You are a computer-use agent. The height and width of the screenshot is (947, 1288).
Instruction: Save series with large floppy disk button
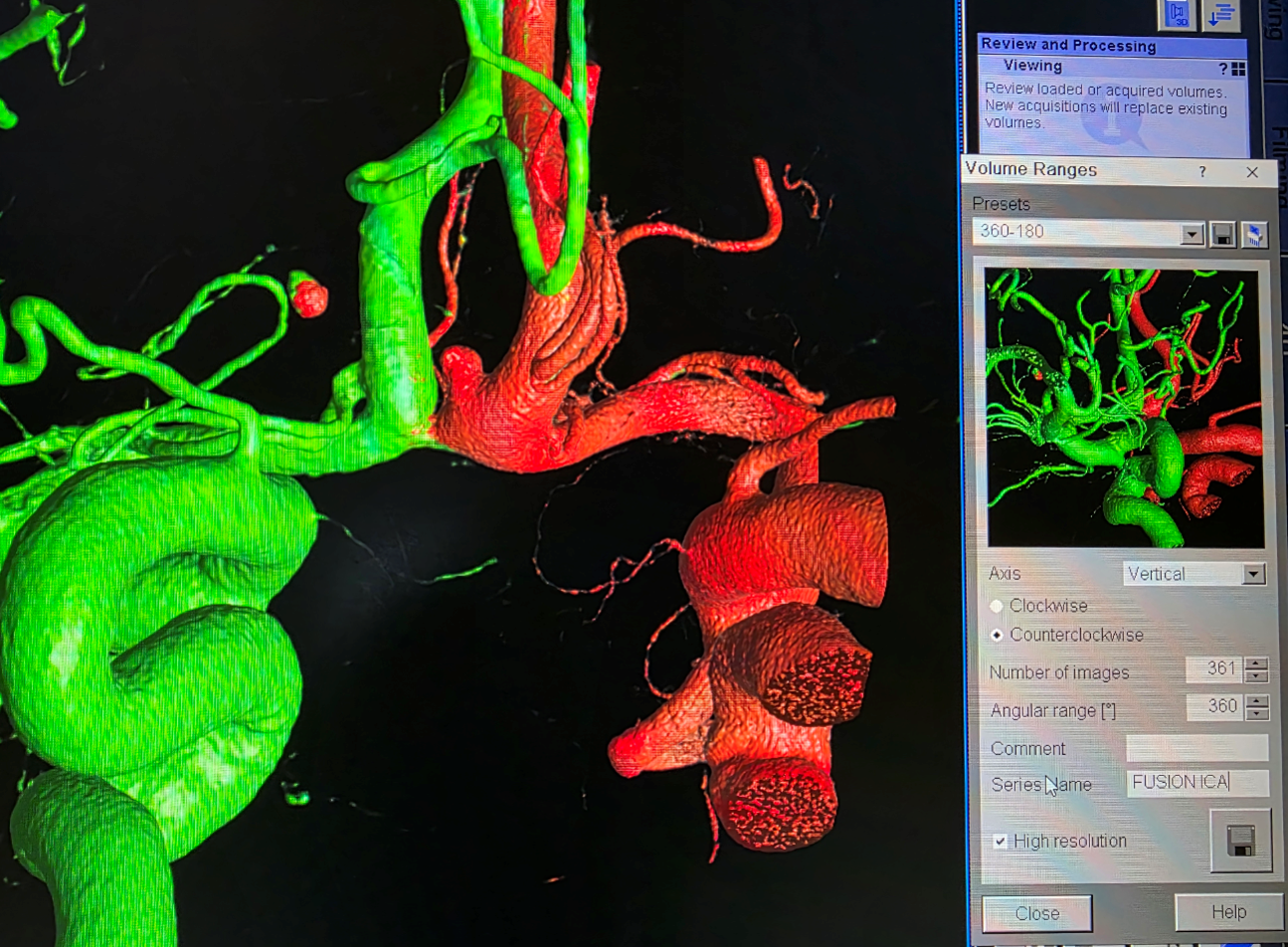[1239, 841]
